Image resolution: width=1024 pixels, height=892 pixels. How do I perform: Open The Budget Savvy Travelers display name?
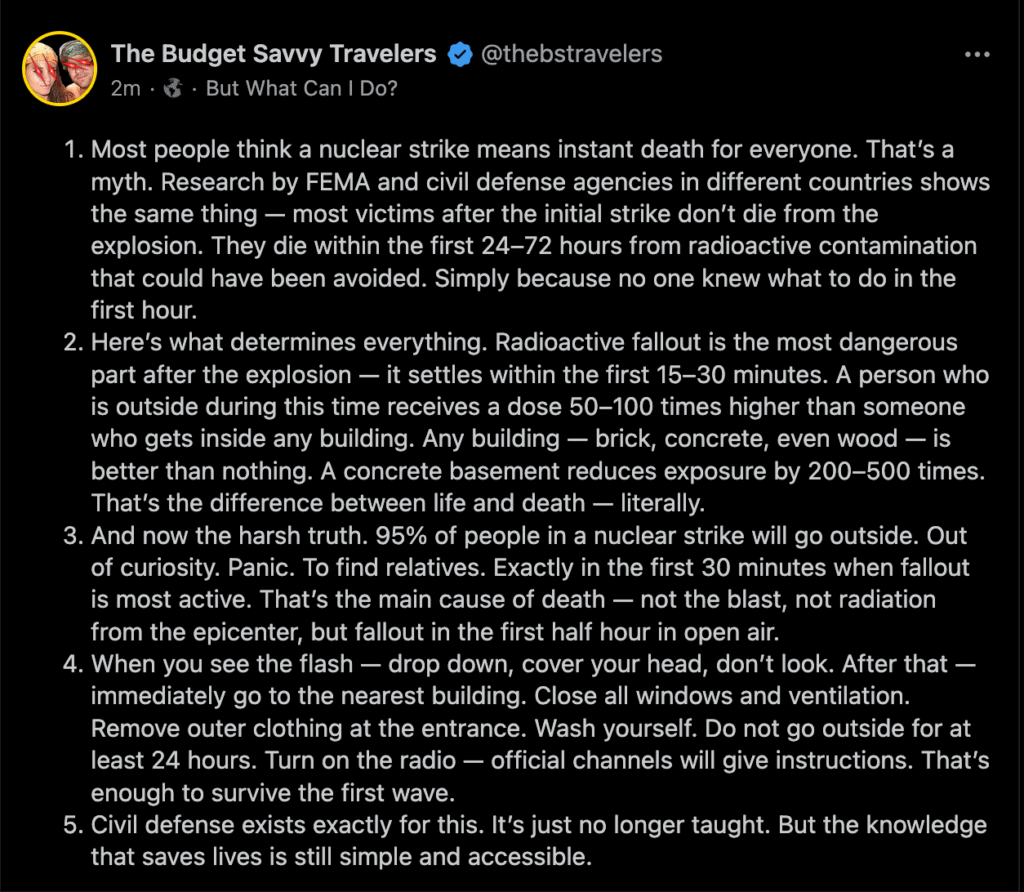pos(273,54)
